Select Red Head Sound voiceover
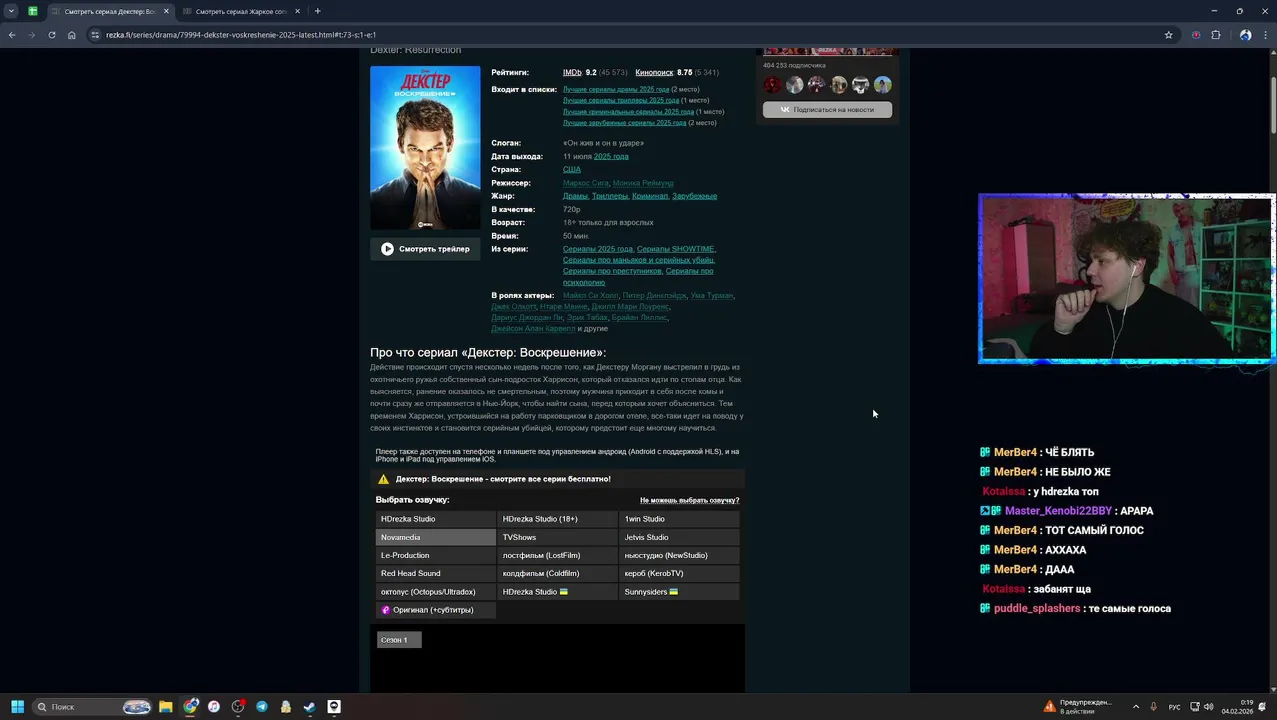 436,573
